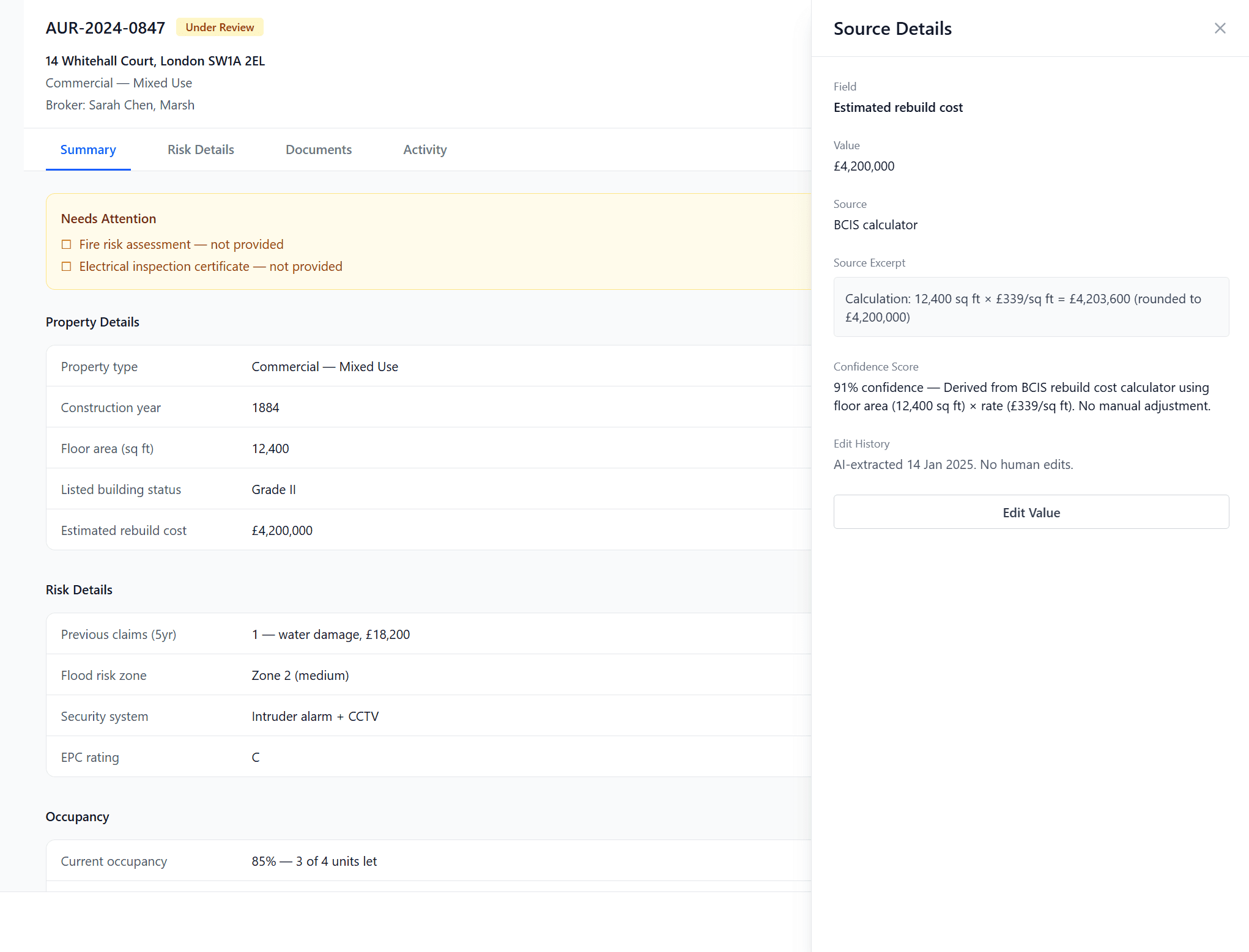Click the Source Excerpt calculation box
This screenshot has width=1249, height=952.
tap(1031, 308)
